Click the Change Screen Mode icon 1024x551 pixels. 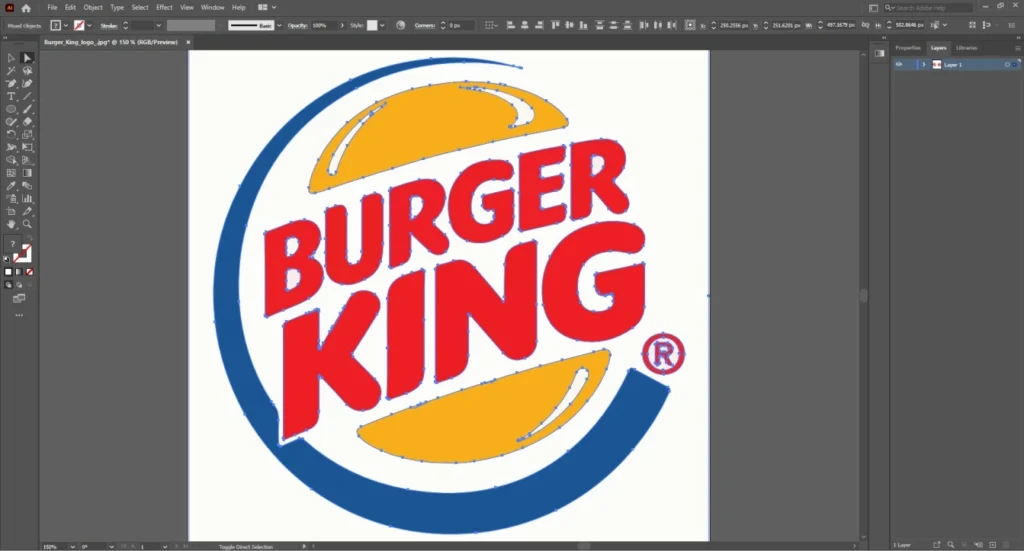(x=19, y=298)
